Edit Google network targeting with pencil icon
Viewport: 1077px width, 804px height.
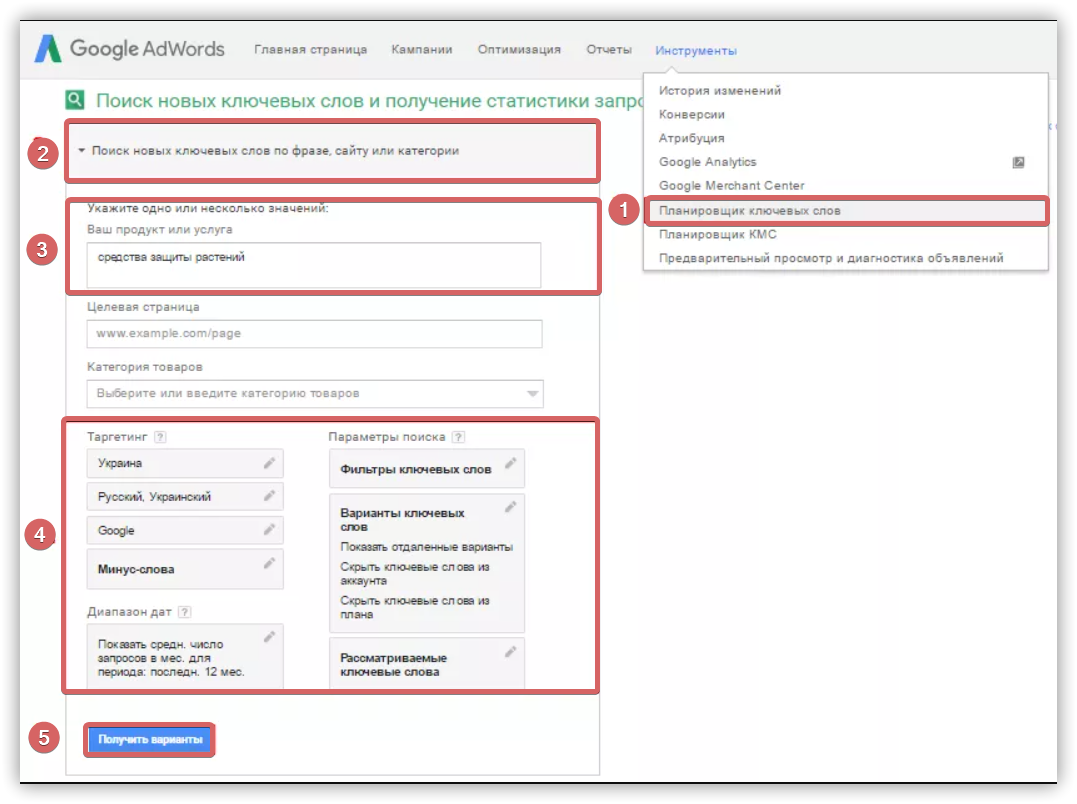(269, 529)
